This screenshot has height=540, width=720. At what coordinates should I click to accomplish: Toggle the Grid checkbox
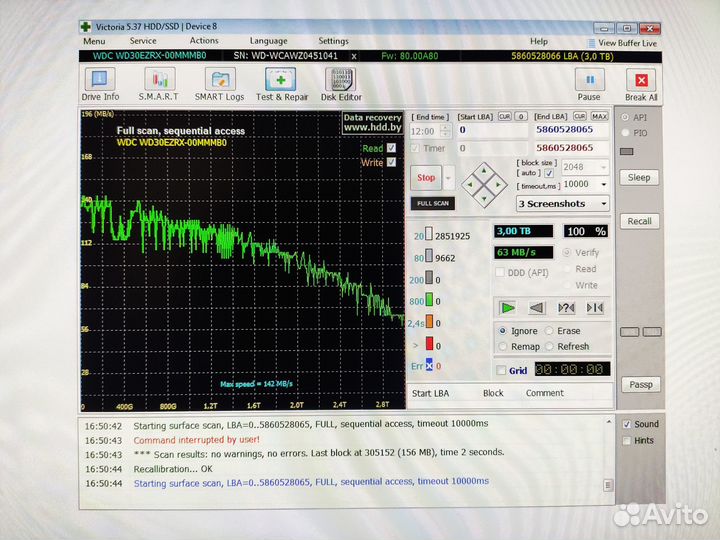pyautogui.click(x=501, y=370)
